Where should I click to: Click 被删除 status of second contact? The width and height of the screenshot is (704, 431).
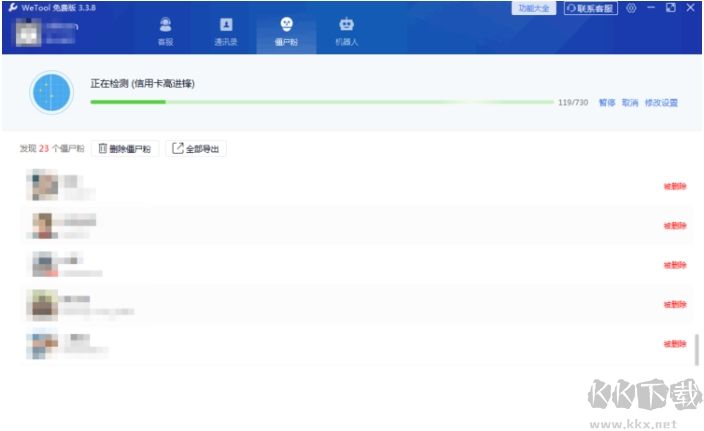[x=675, y=225]
